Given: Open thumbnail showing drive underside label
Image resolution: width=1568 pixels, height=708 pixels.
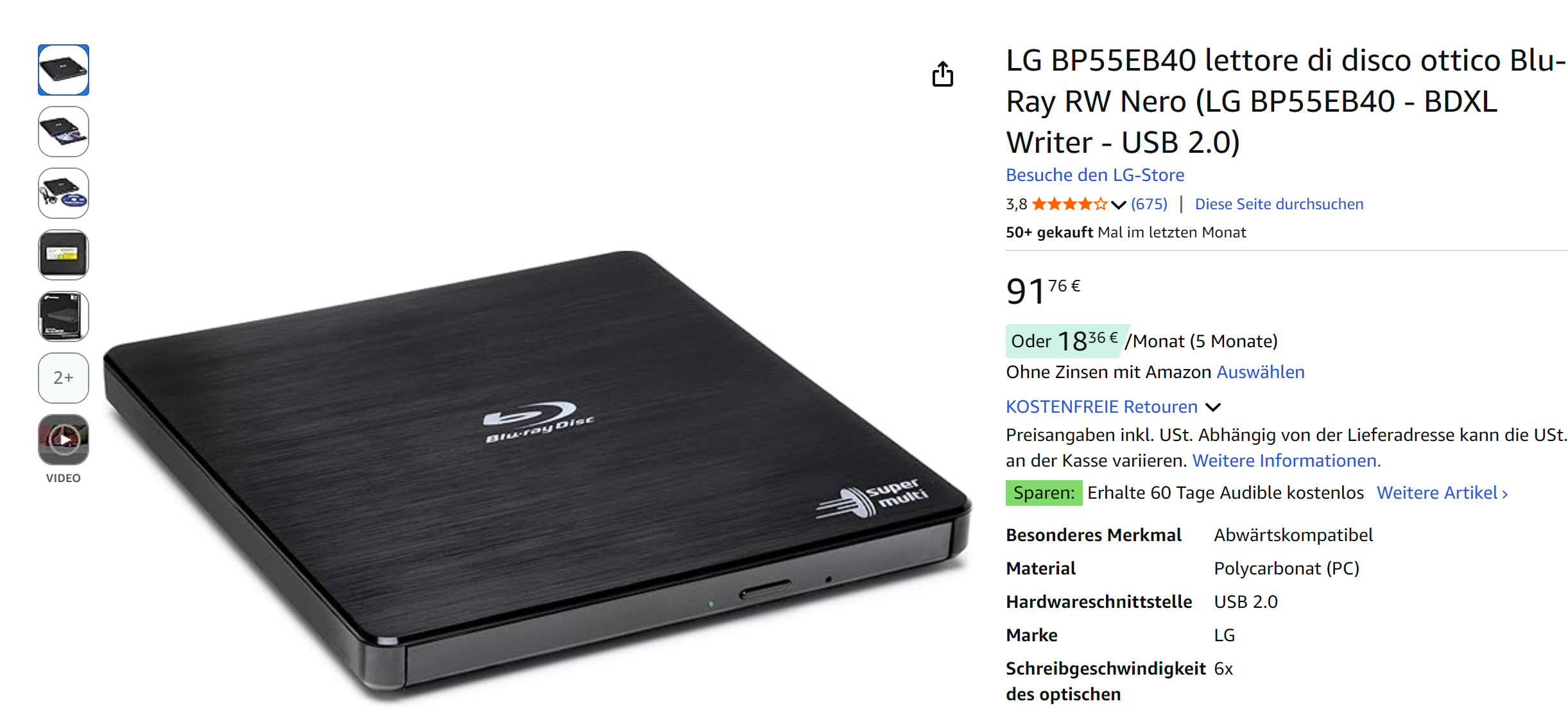Looking at the screenshot, I should pos(64,255).
